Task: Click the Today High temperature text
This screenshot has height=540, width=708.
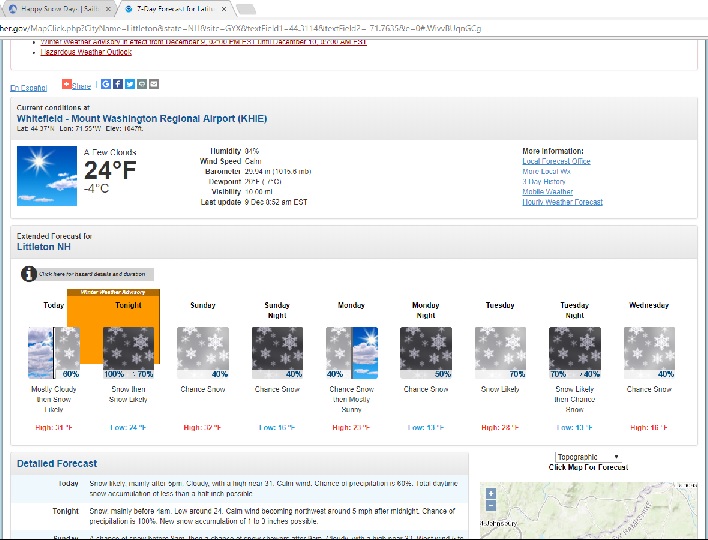Action: (54, 428)
